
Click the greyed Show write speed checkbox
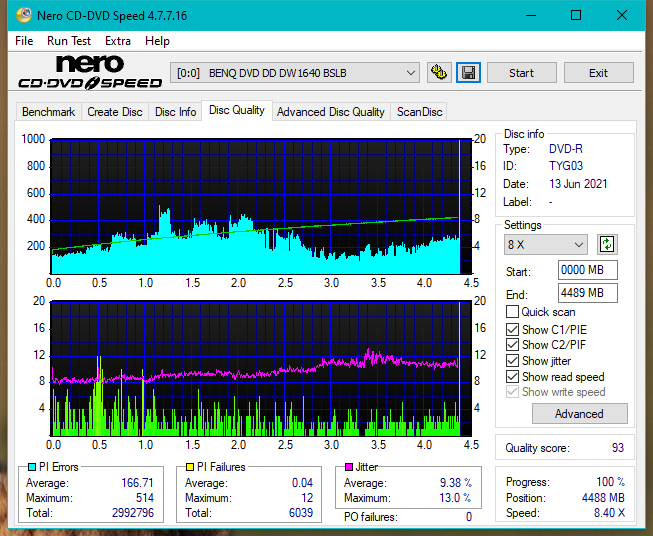[512, 392]
